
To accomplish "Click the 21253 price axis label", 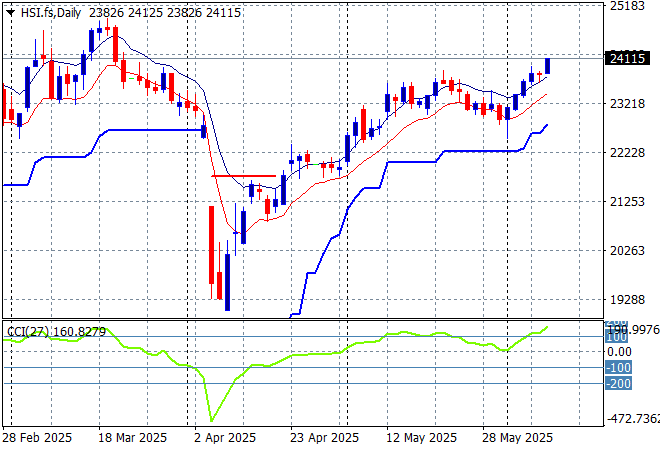I will (627, 202).
